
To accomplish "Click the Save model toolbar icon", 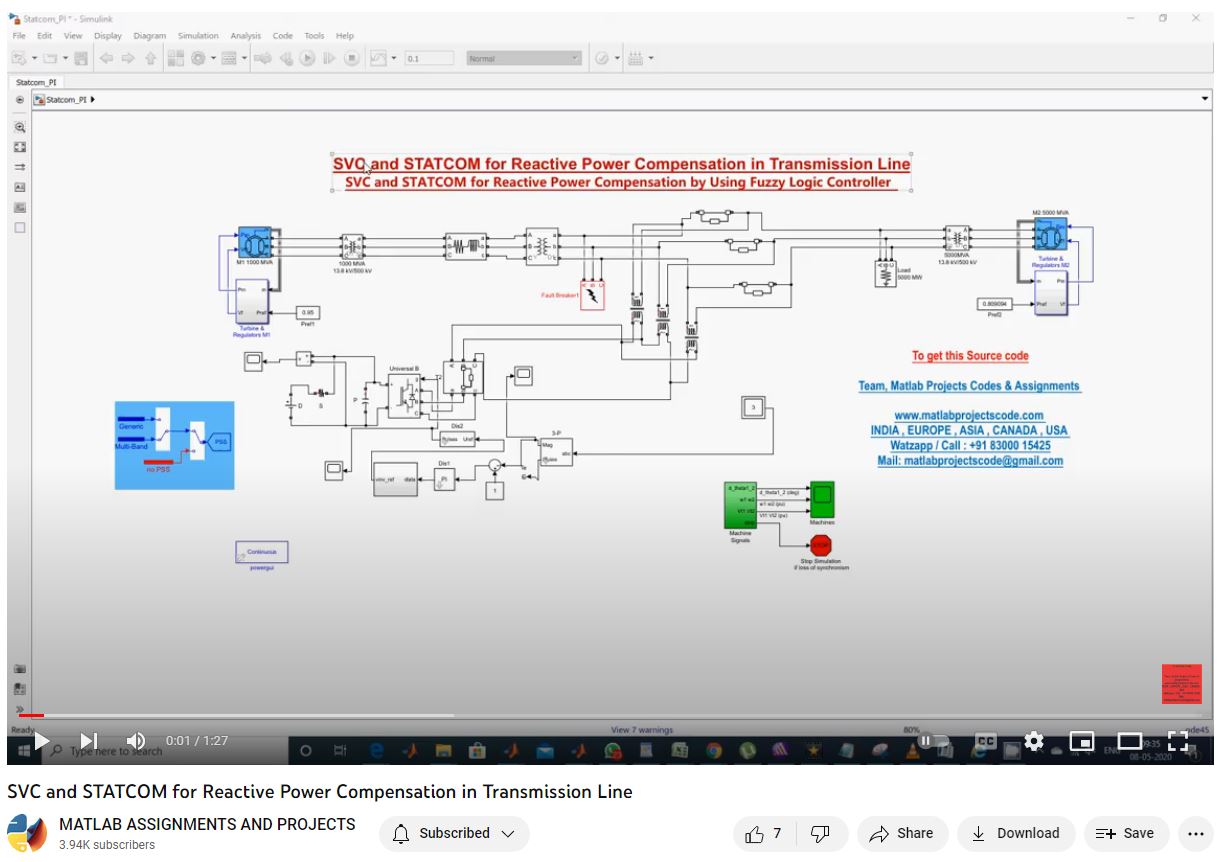I will tap(81, 59).
